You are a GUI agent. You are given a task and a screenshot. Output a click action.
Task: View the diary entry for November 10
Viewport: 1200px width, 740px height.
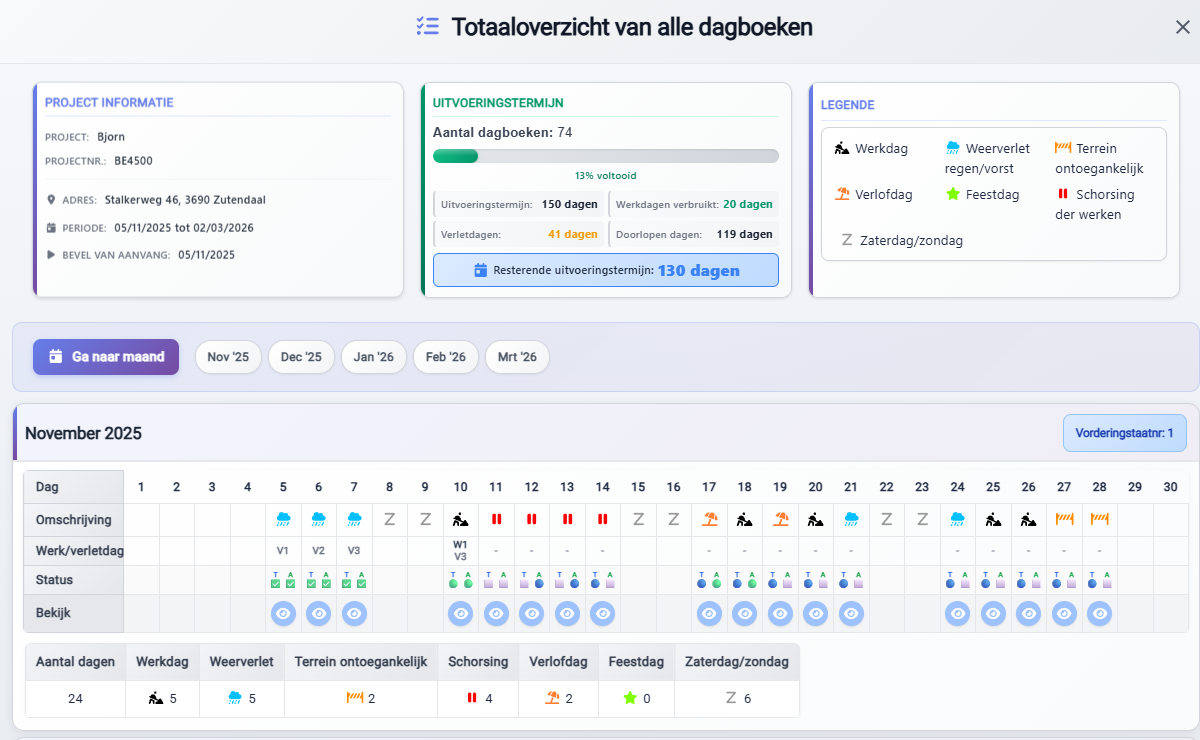[x=460, y=614]
